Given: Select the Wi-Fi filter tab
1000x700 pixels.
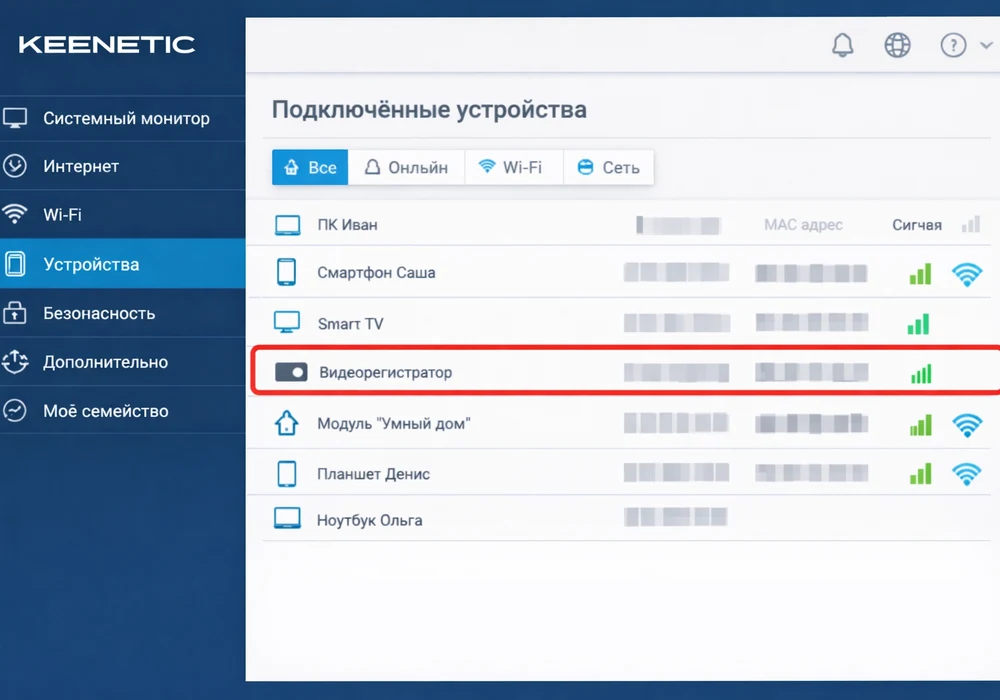Looking at the screenshot, I should pos(514,168).
